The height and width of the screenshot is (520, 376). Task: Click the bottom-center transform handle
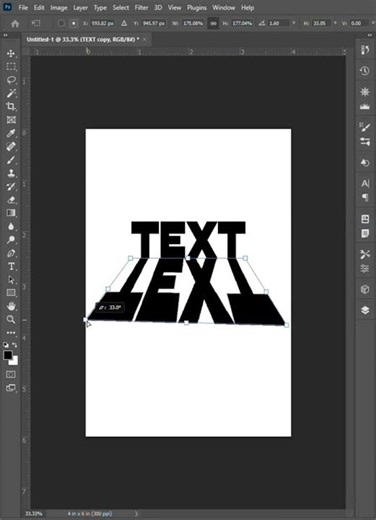coord(186,322)
